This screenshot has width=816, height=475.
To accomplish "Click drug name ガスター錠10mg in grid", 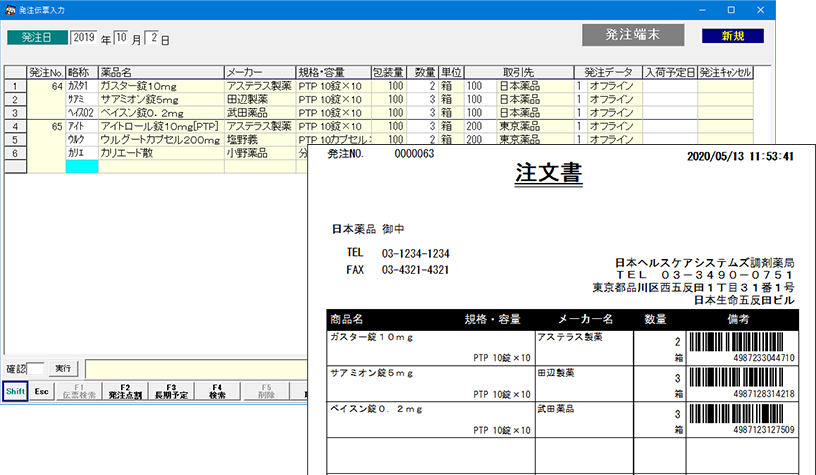I will point(138,86).
